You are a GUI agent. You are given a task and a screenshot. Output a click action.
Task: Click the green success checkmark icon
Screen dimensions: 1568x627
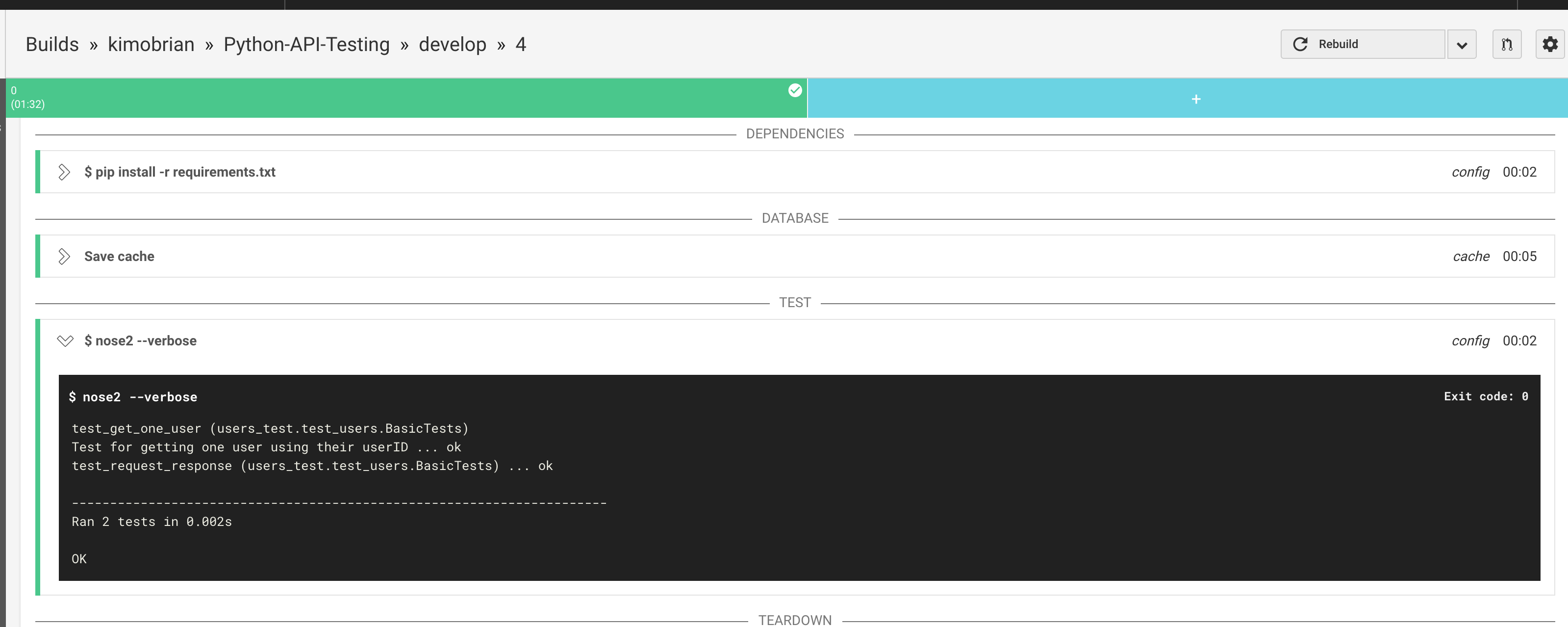[795, 90]
